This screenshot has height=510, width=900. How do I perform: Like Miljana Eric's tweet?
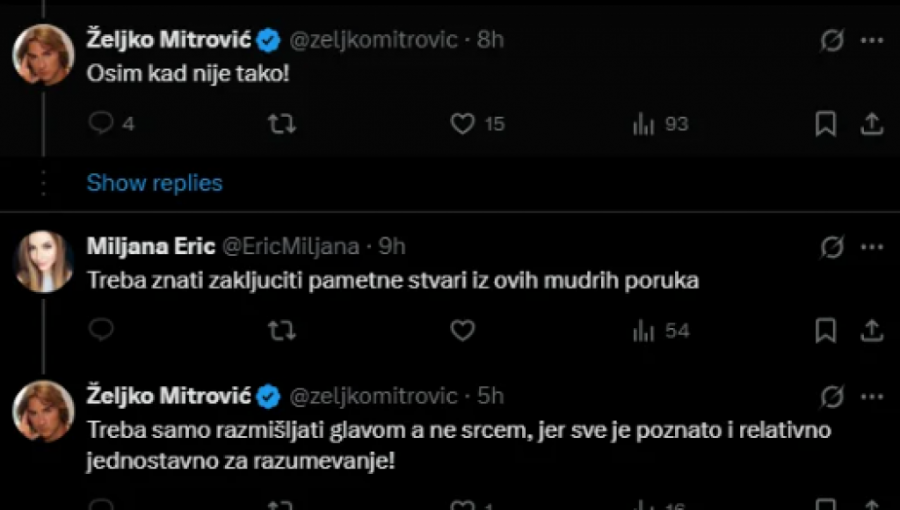[461, 330]
